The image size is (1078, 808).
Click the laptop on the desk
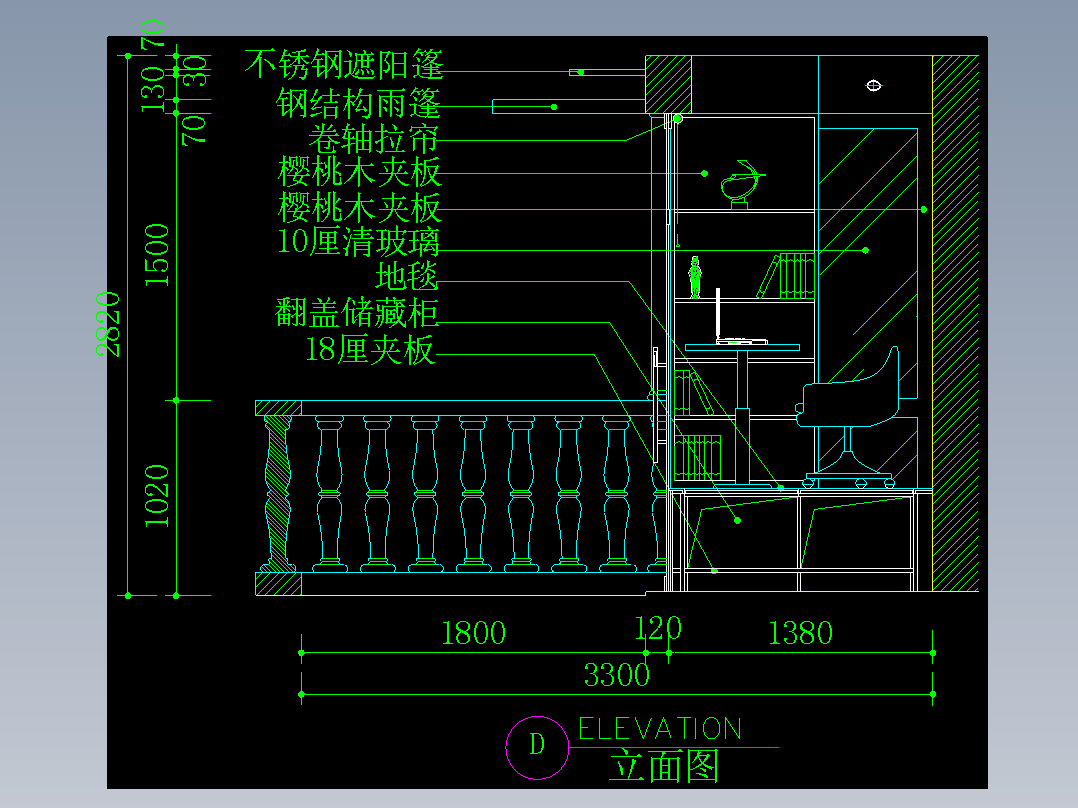[x=740, y=318]
